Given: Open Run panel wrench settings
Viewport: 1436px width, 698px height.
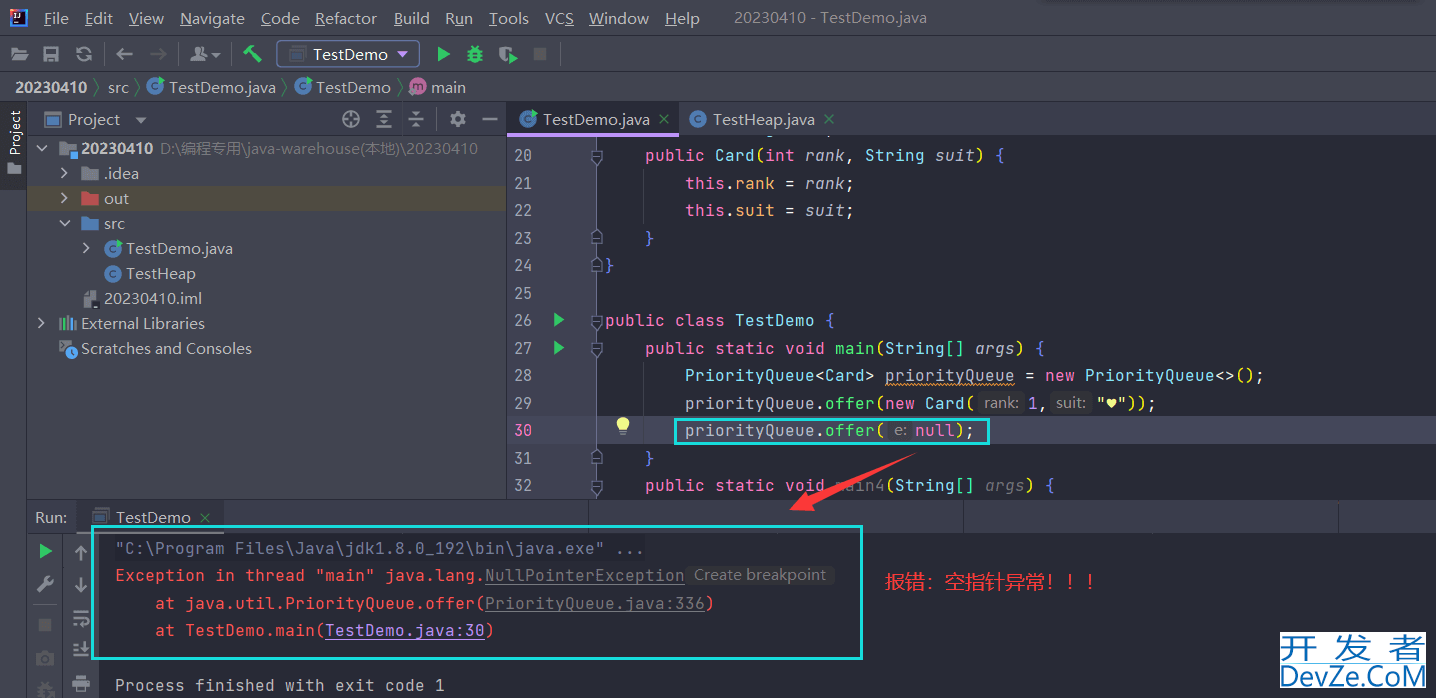Looking at the screenshot, I should [45, 584].
